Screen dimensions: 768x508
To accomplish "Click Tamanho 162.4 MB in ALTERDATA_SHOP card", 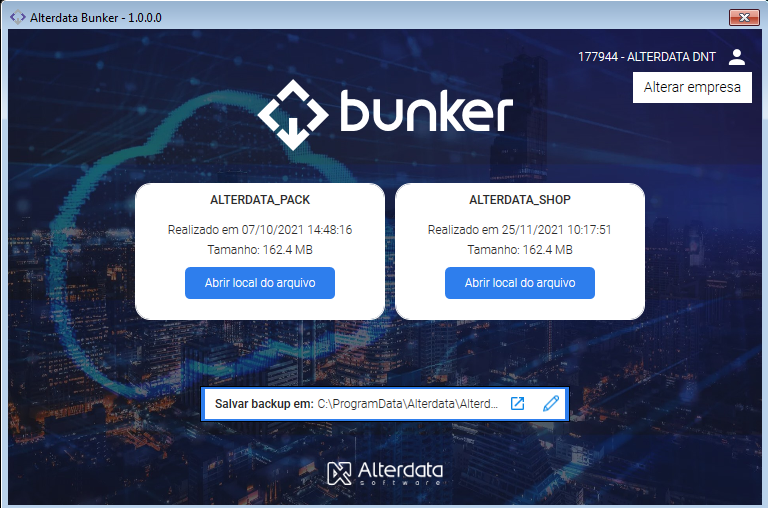I will click(x=520, y=250).
